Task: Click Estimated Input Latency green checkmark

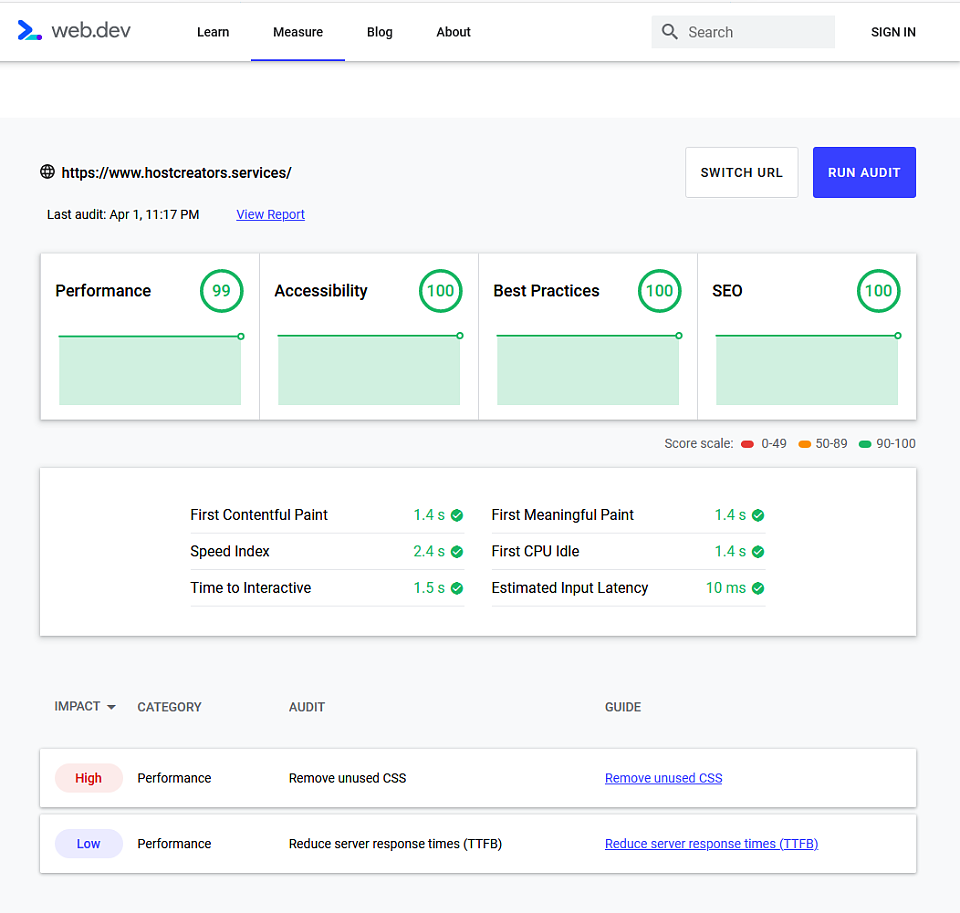Action: pyautogui.click(x=758, y=588)
